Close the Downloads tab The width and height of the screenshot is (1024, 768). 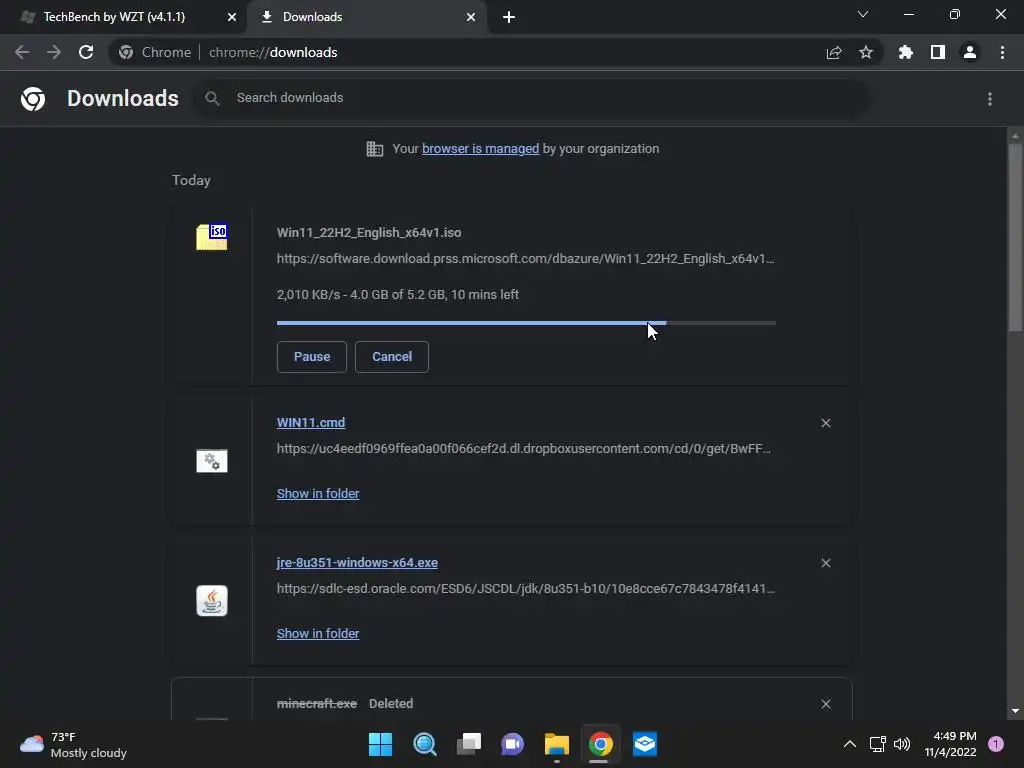(x=471, y=17)
